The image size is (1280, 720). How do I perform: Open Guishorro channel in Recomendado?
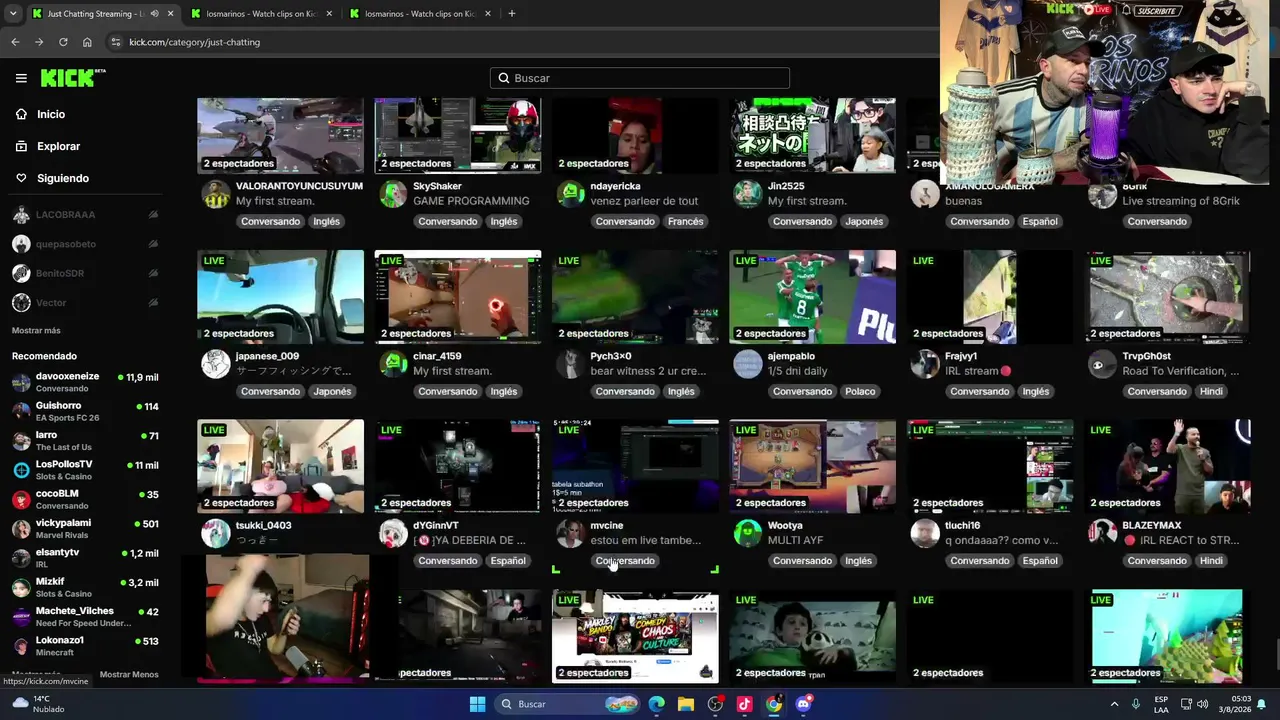click(x=85, y=411)
